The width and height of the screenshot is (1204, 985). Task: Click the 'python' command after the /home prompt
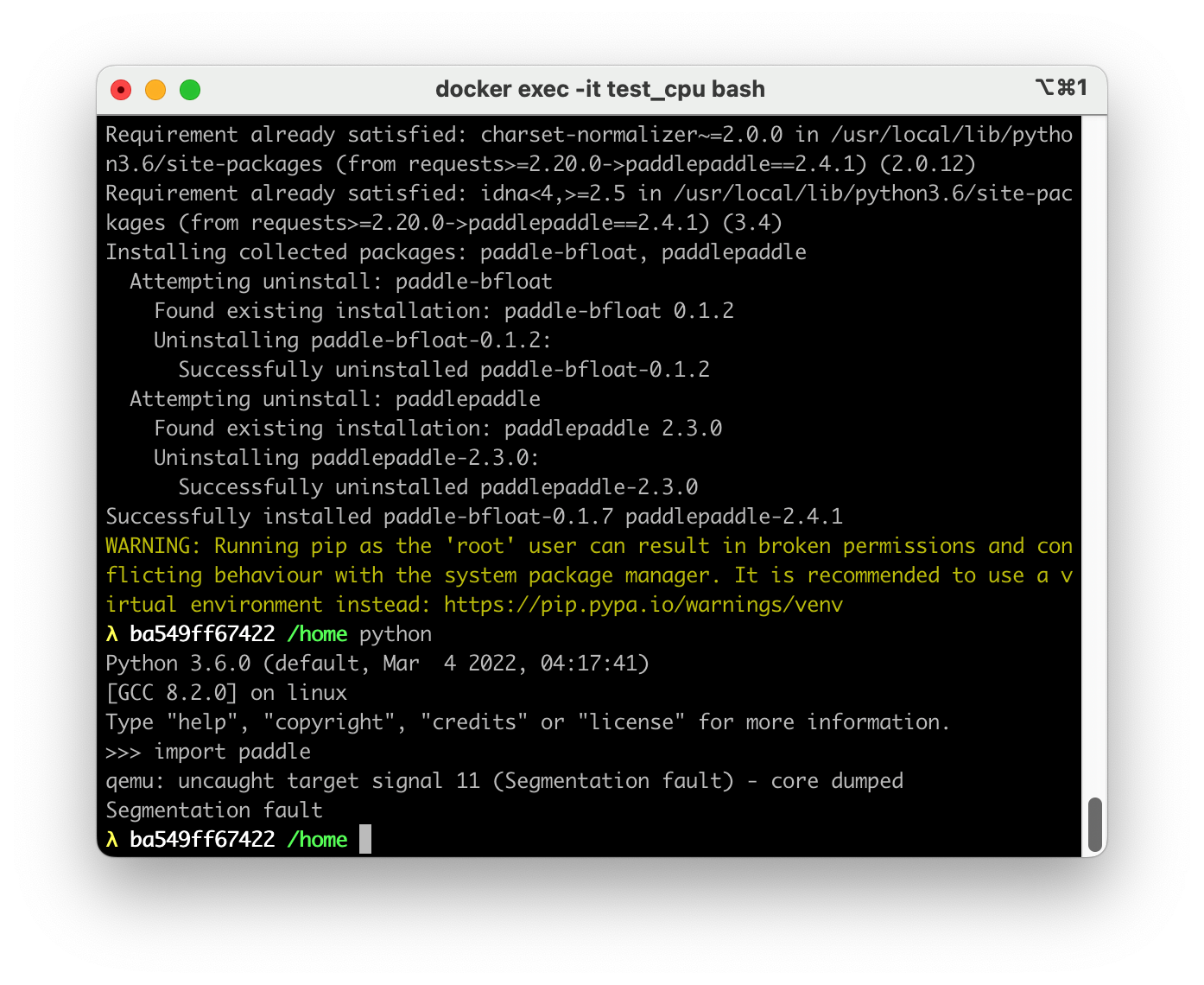pos(396,635)
